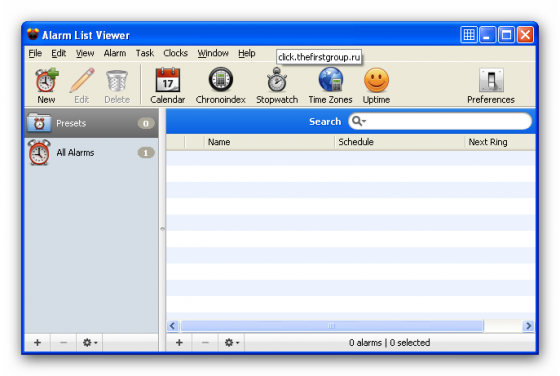Add an alarm with the list plus button
This screenshot has height=376, width=560.
[x=179, y=342]
